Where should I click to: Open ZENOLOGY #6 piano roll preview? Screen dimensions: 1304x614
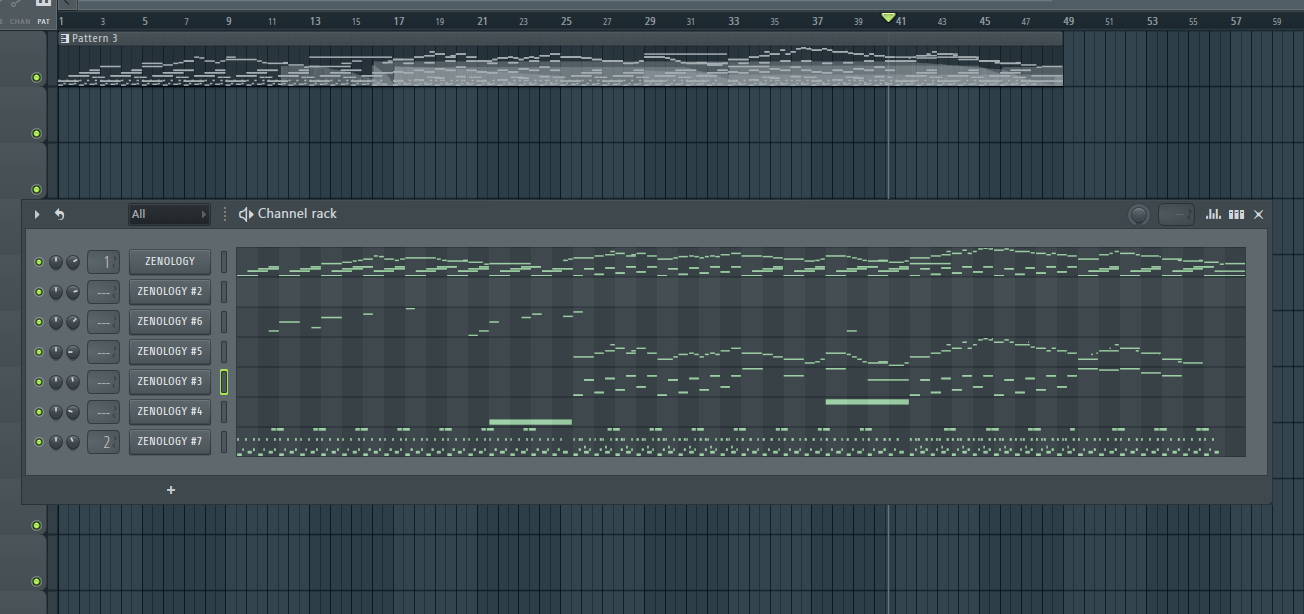(741, 322)
